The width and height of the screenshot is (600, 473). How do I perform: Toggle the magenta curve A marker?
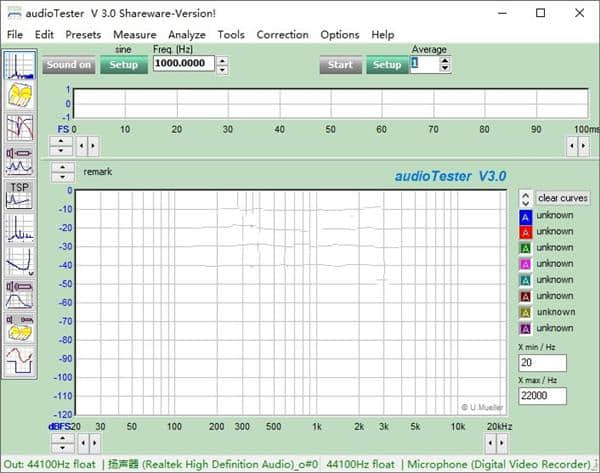(x=525, y=264)
